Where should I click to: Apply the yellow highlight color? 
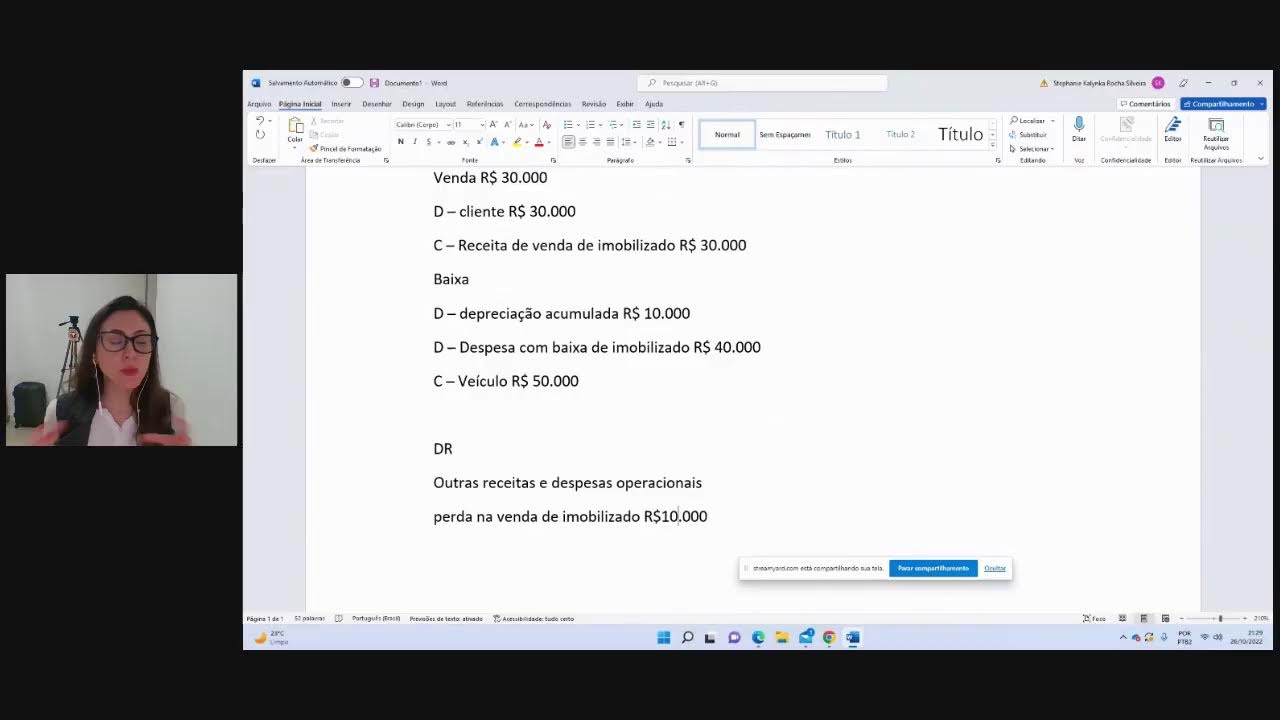pos(517,142)
